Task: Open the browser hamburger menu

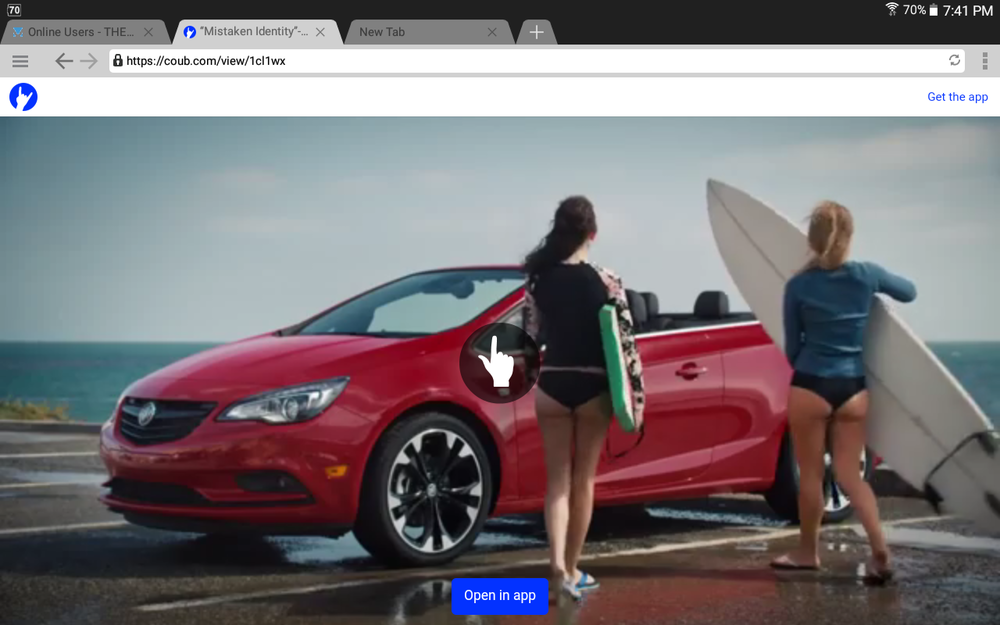Action: click(20, 61)
